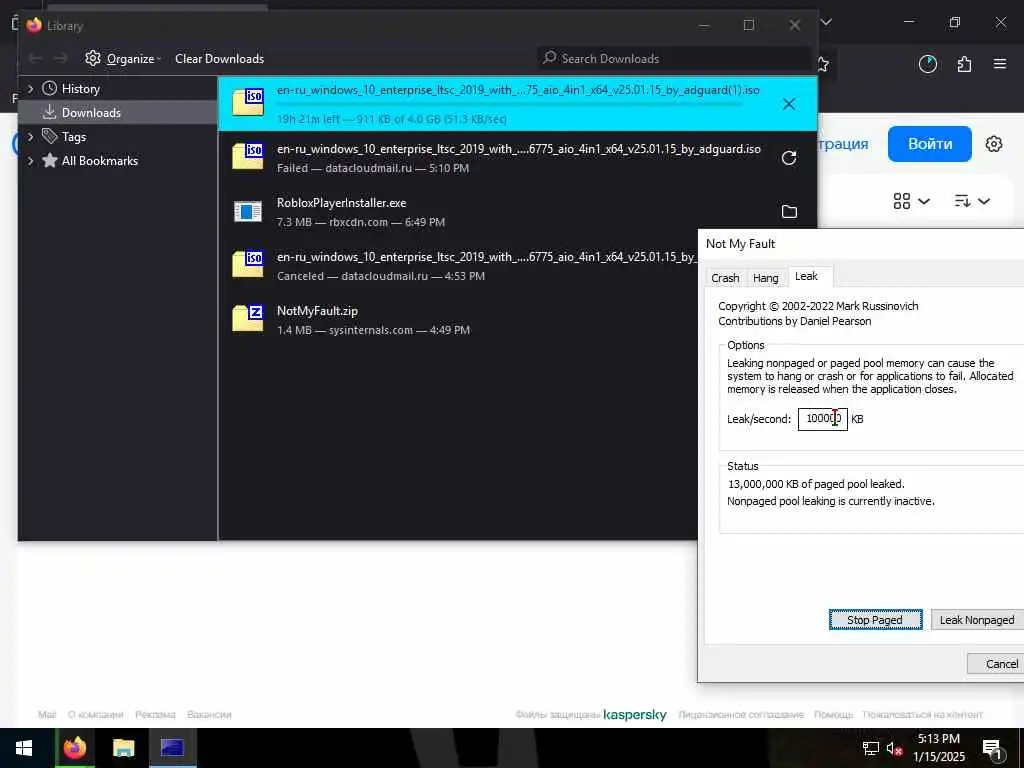Screen dimensions: 1024x768
Task: Focus the Search Downloads field
Action: click(674, 59)
